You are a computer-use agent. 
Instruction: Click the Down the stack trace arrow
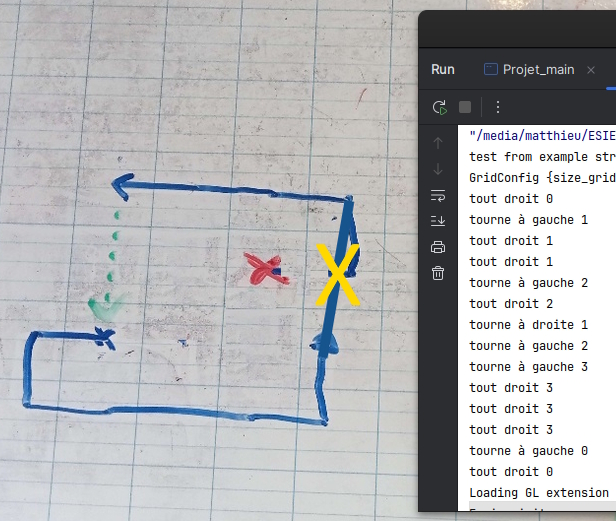pos(438,169)
